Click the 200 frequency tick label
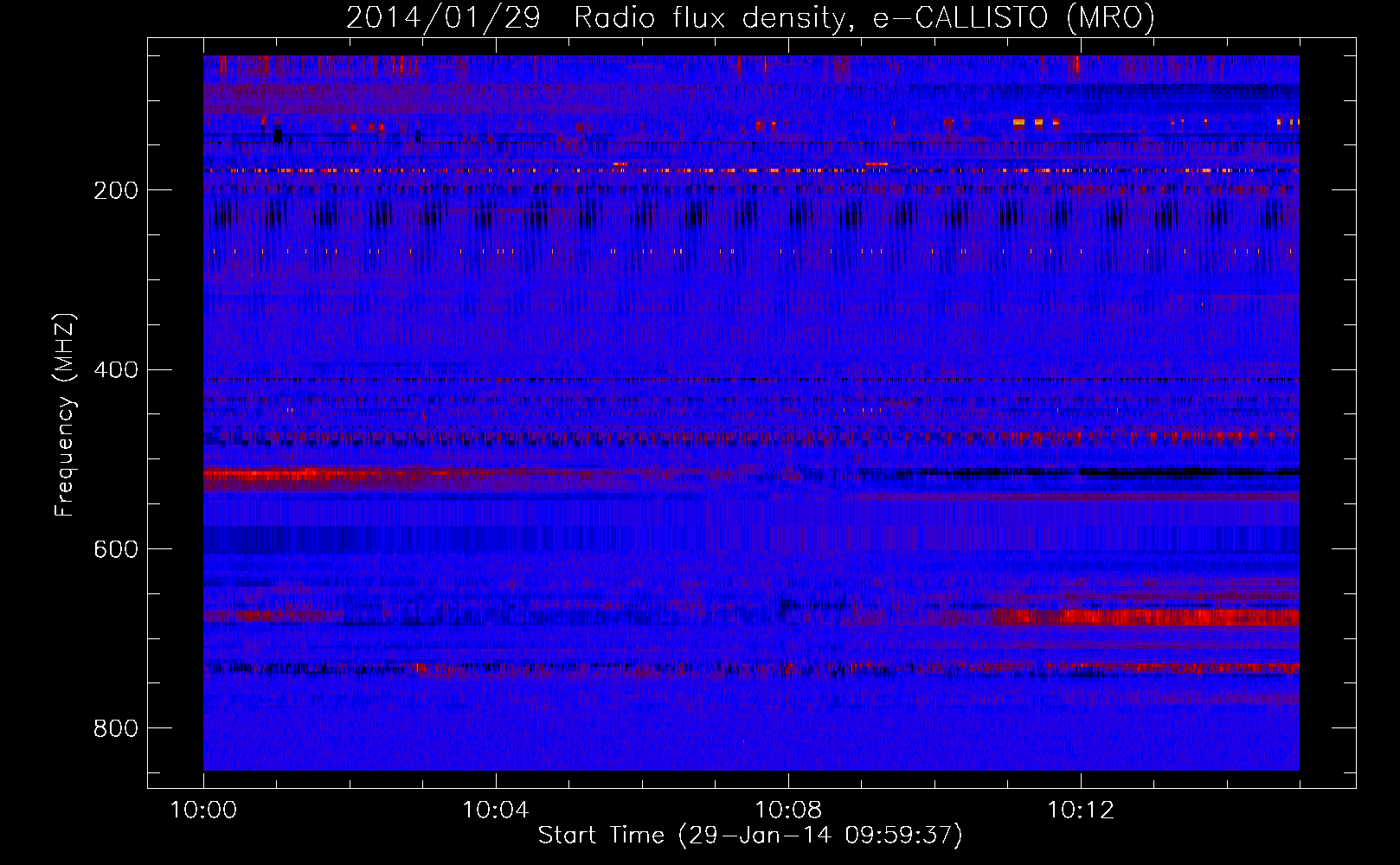Viewport: 1400px width, 865px height. [x=116, y=190]
